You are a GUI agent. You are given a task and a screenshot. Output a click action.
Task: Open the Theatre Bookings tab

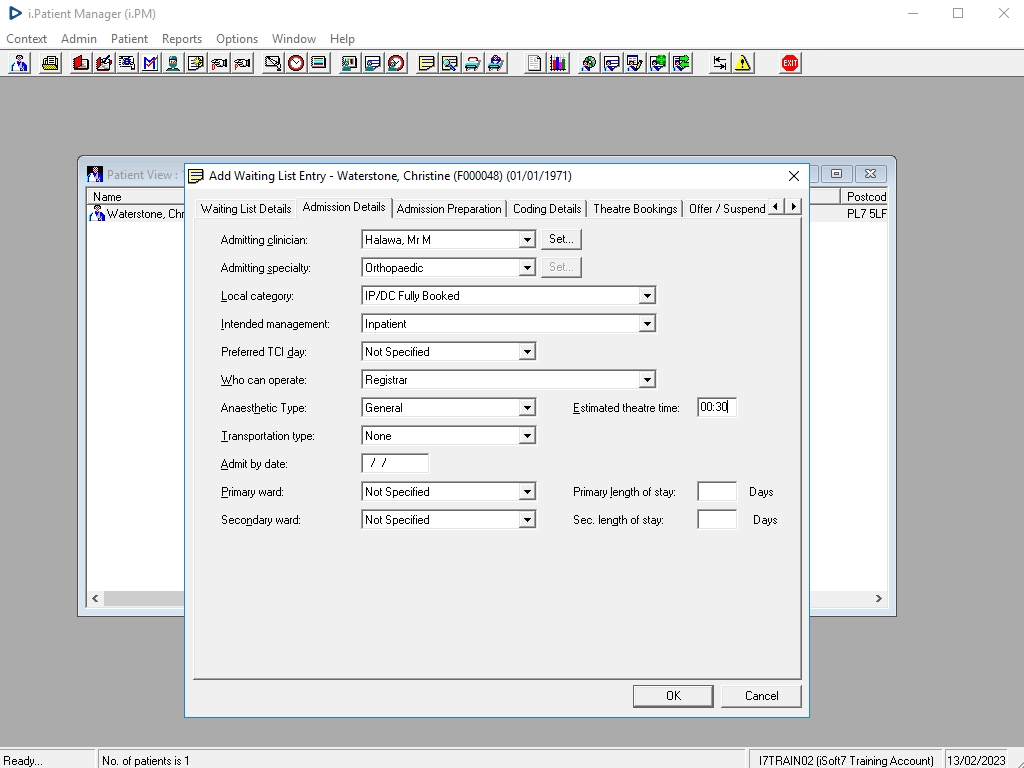(x=635, y=209)
